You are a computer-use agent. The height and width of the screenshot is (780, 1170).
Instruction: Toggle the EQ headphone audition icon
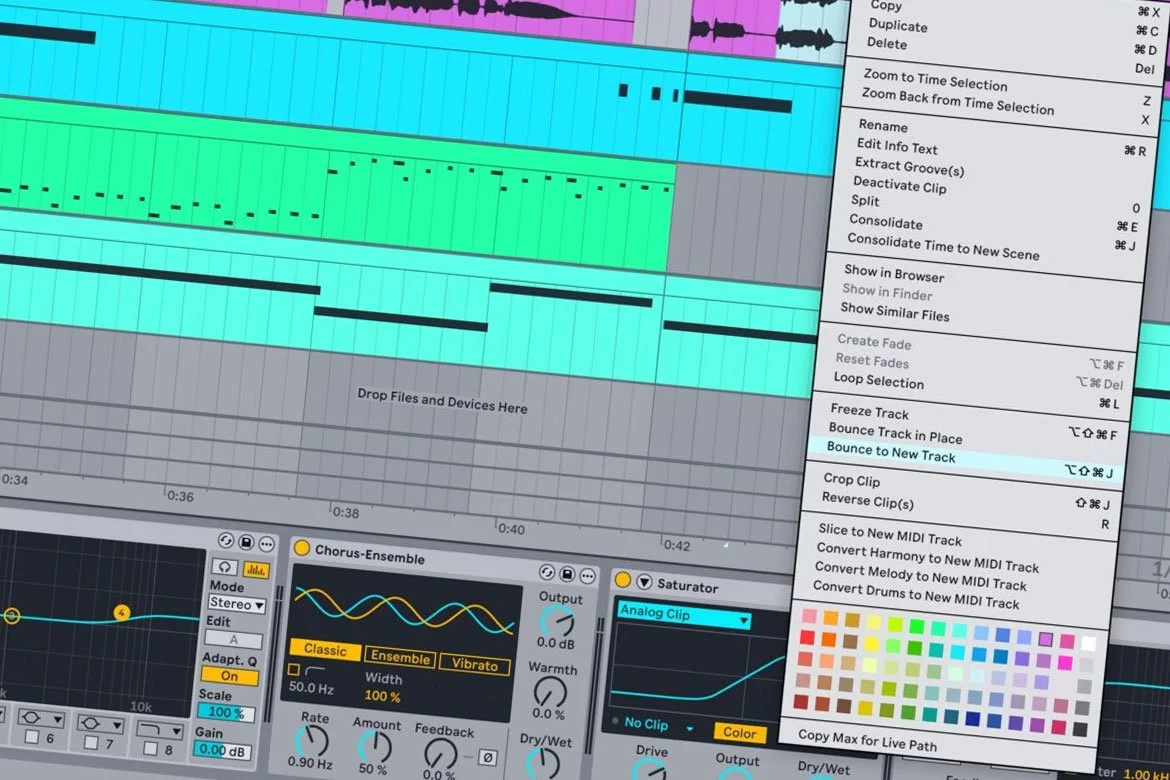tap(225, 567)
